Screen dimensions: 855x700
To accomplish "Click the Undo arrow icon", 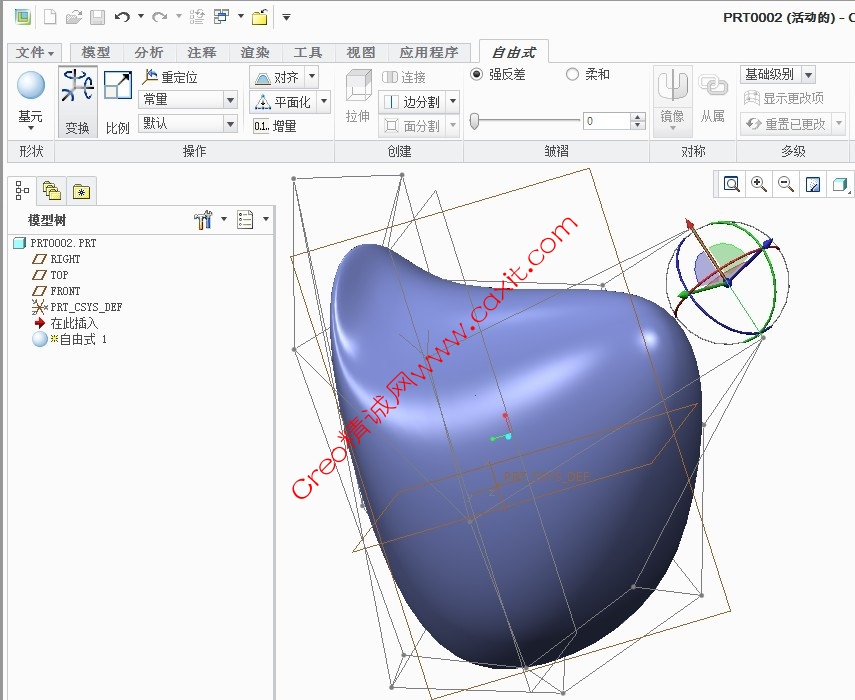I will point(122,17).
